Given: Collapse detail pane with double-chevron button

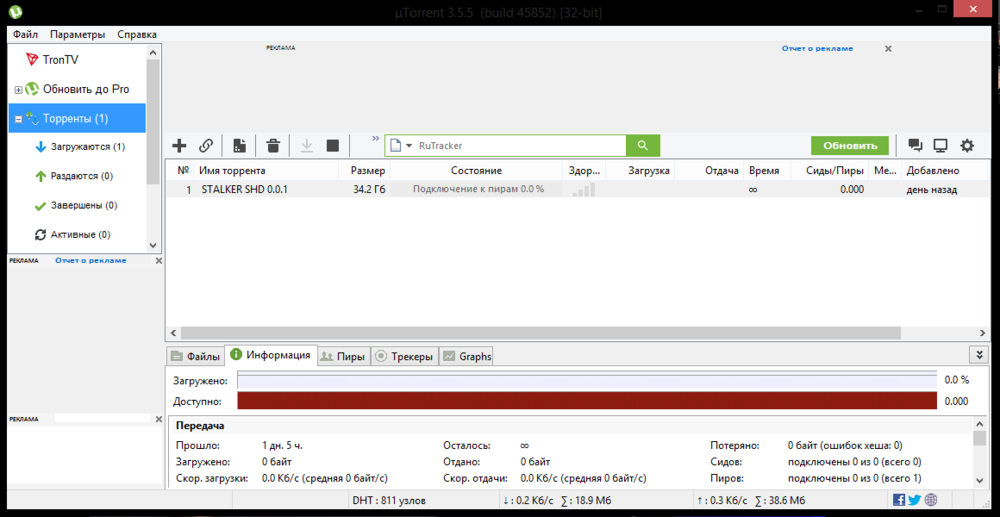Looking at the screenshot, I should [x=978, y=355].
